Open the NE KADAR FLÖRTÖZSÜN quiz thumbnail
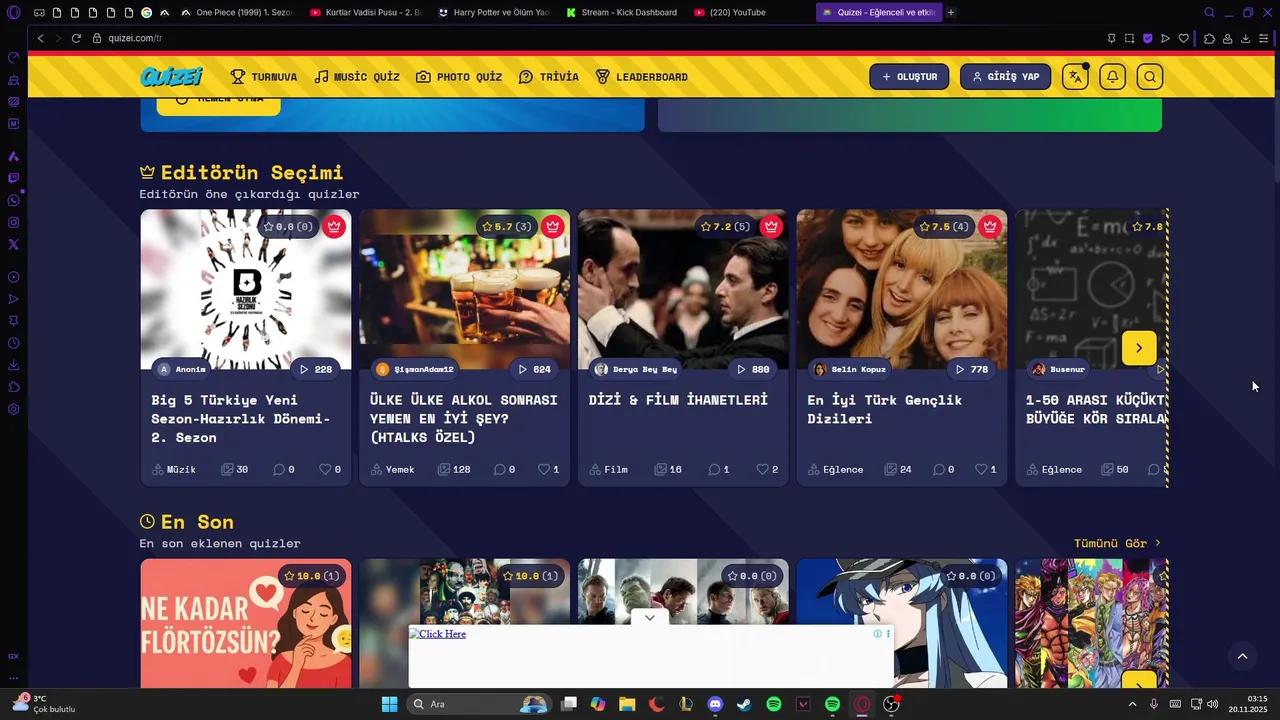This screenshot has height=720, width=1280. tap(245, 623)
